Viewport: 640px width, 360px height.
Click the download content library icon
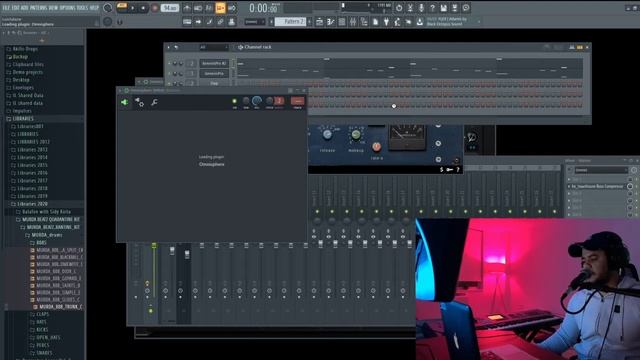click(x=419, y=22)
